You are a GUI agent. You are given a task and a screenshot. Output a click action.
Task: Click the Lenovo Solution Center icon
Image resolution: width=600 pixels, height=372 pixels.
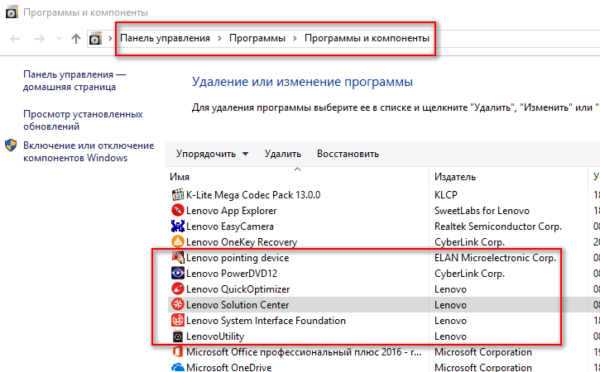[178, 305]
